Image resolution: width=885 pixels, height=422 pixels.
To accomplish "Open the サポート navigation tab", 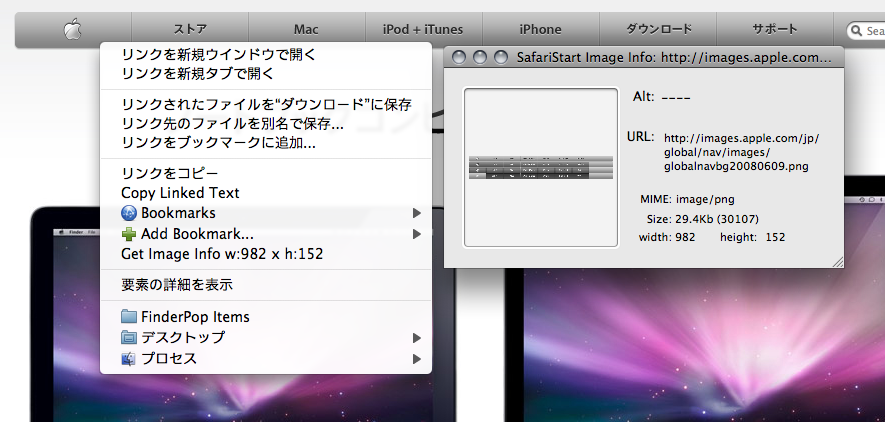I will coord(775,29).
